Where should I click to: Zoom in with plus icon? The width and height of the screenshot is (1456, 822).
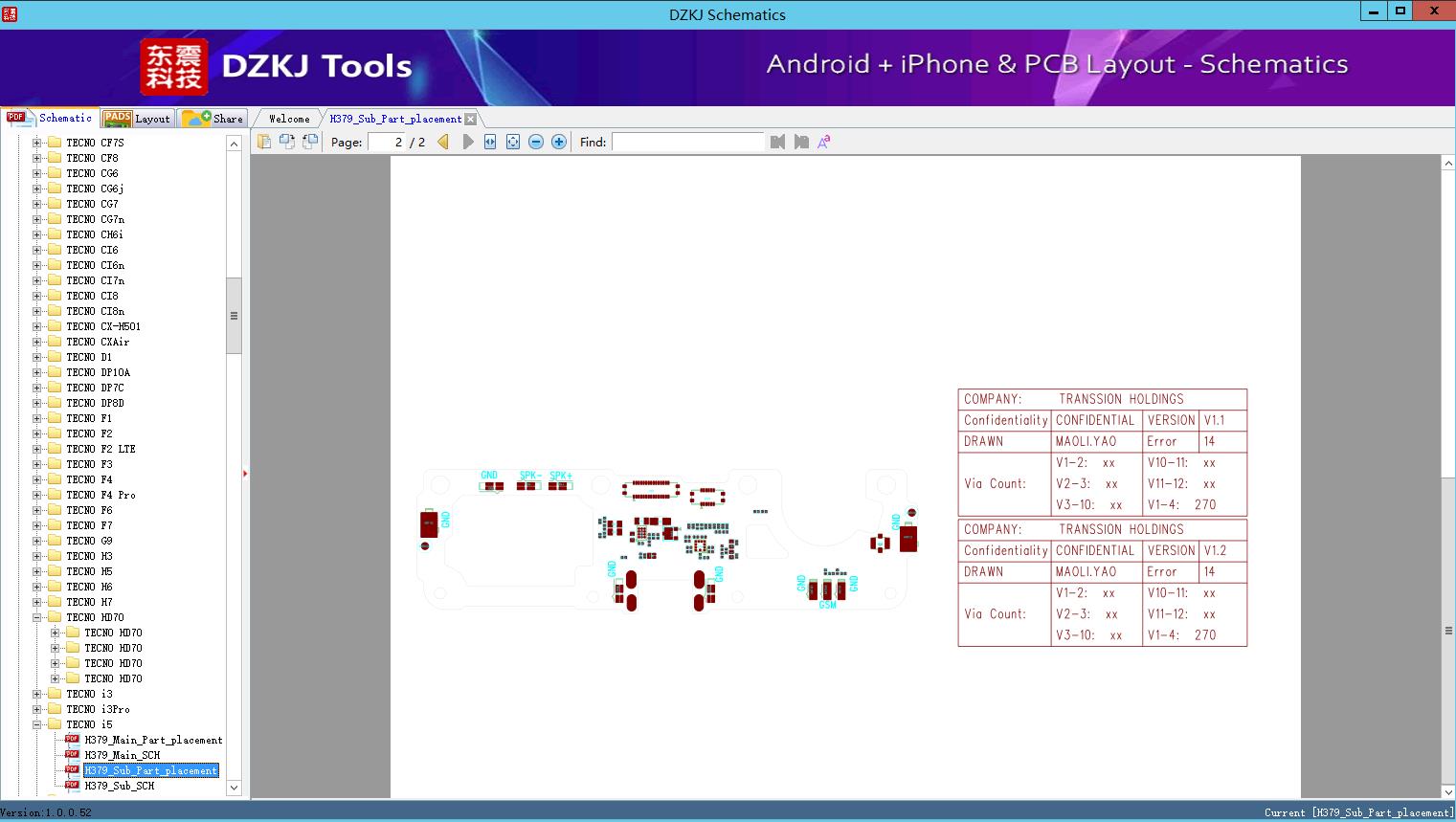[x=559, y=142]
